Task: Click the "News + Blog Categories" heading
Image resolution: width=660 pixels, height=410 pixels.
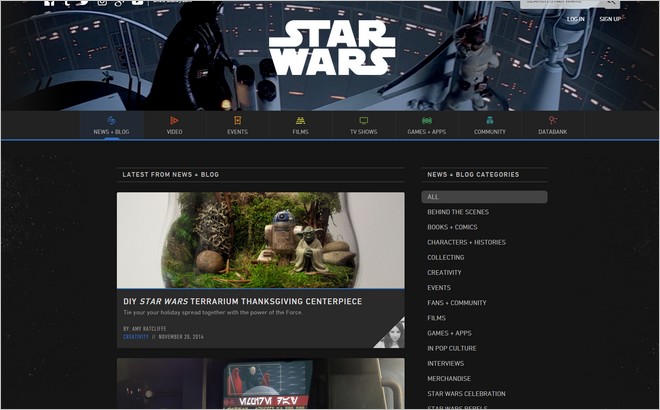Action: click(x=473, y=175)
